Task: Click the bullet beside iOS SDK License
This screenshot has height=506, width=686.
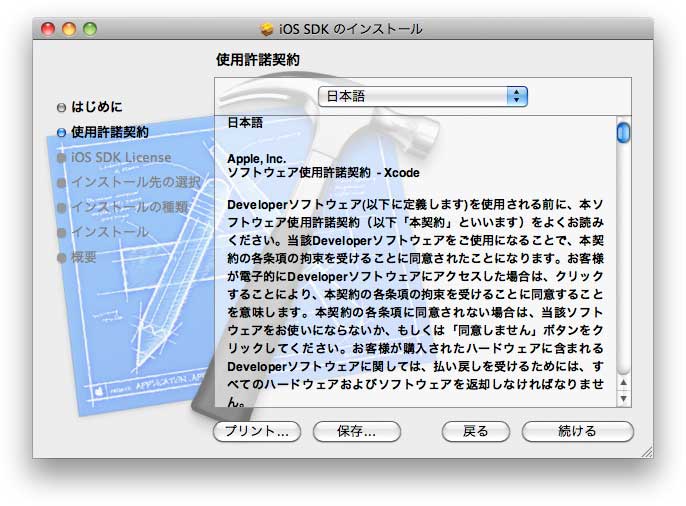Action: [x=62, y=157]
